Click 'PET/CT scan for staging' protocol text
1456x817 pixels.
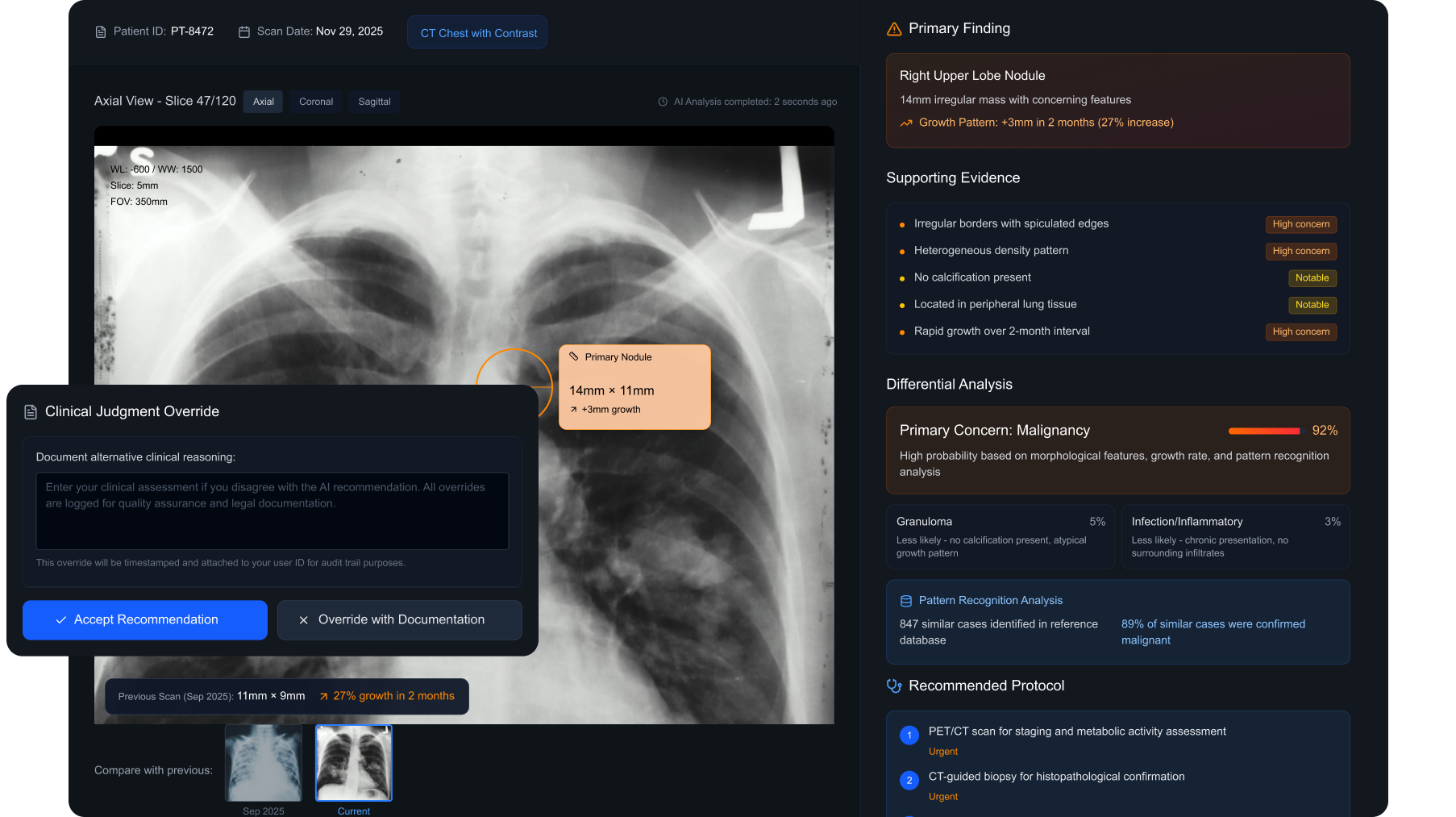[1077, 732]
